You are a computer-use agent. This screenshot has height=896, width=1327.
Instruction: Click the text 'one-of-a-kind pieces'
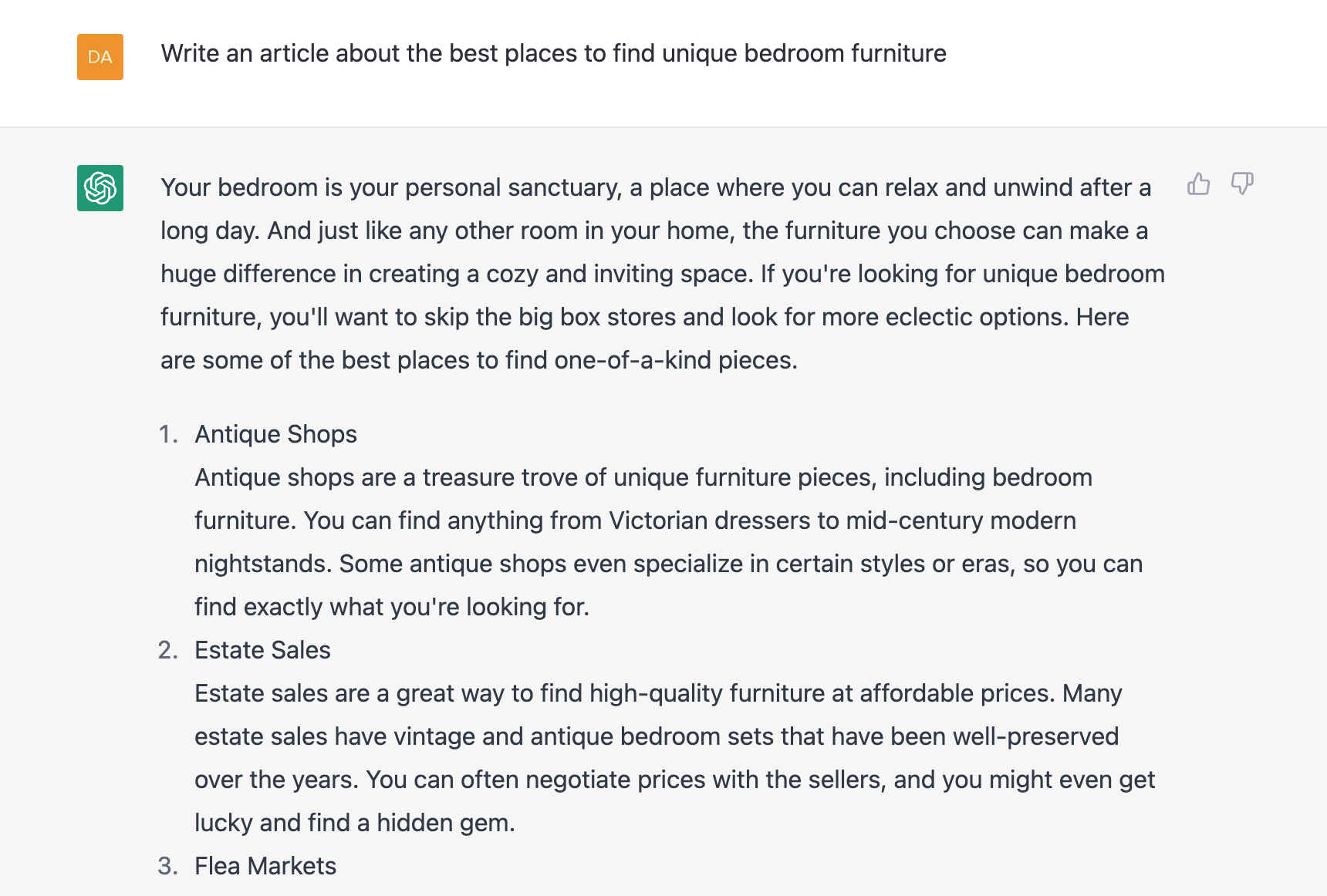(x=674, y=360)
